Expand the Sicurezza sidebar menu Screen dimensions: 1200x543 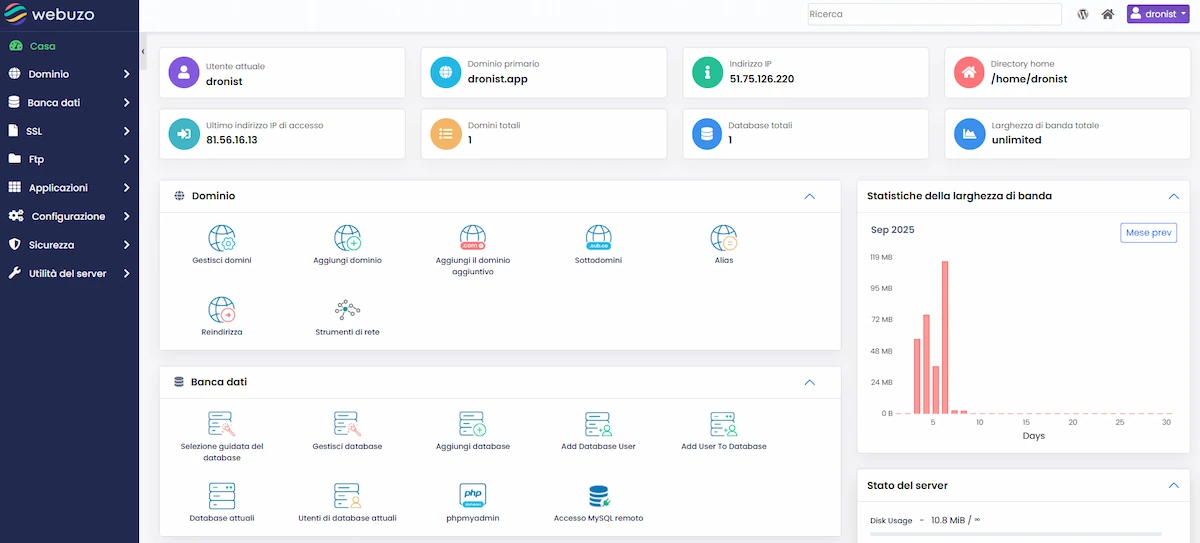[x=68, y=244]
